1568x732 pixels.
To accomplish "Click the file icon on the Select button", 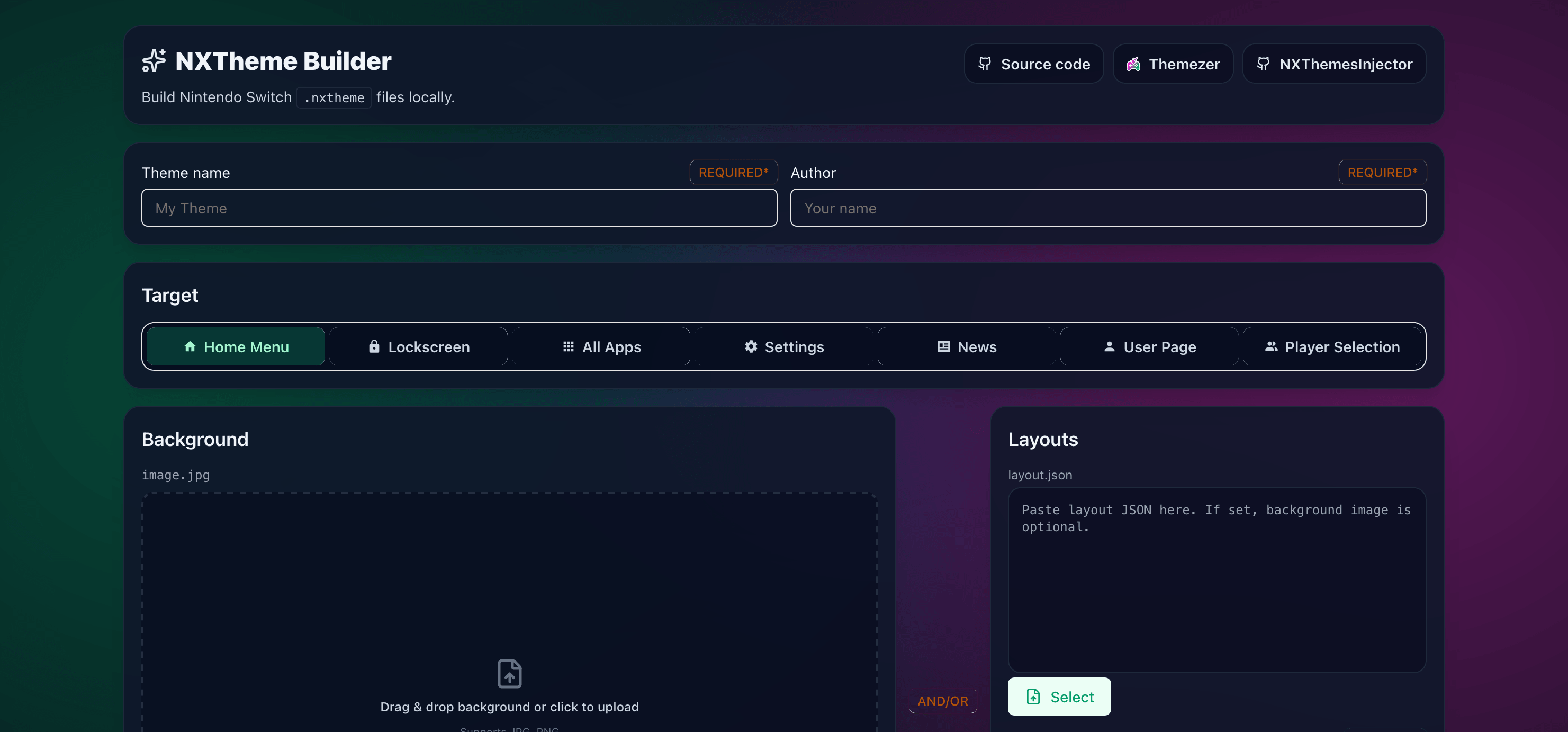I will tap(1033, 697).
